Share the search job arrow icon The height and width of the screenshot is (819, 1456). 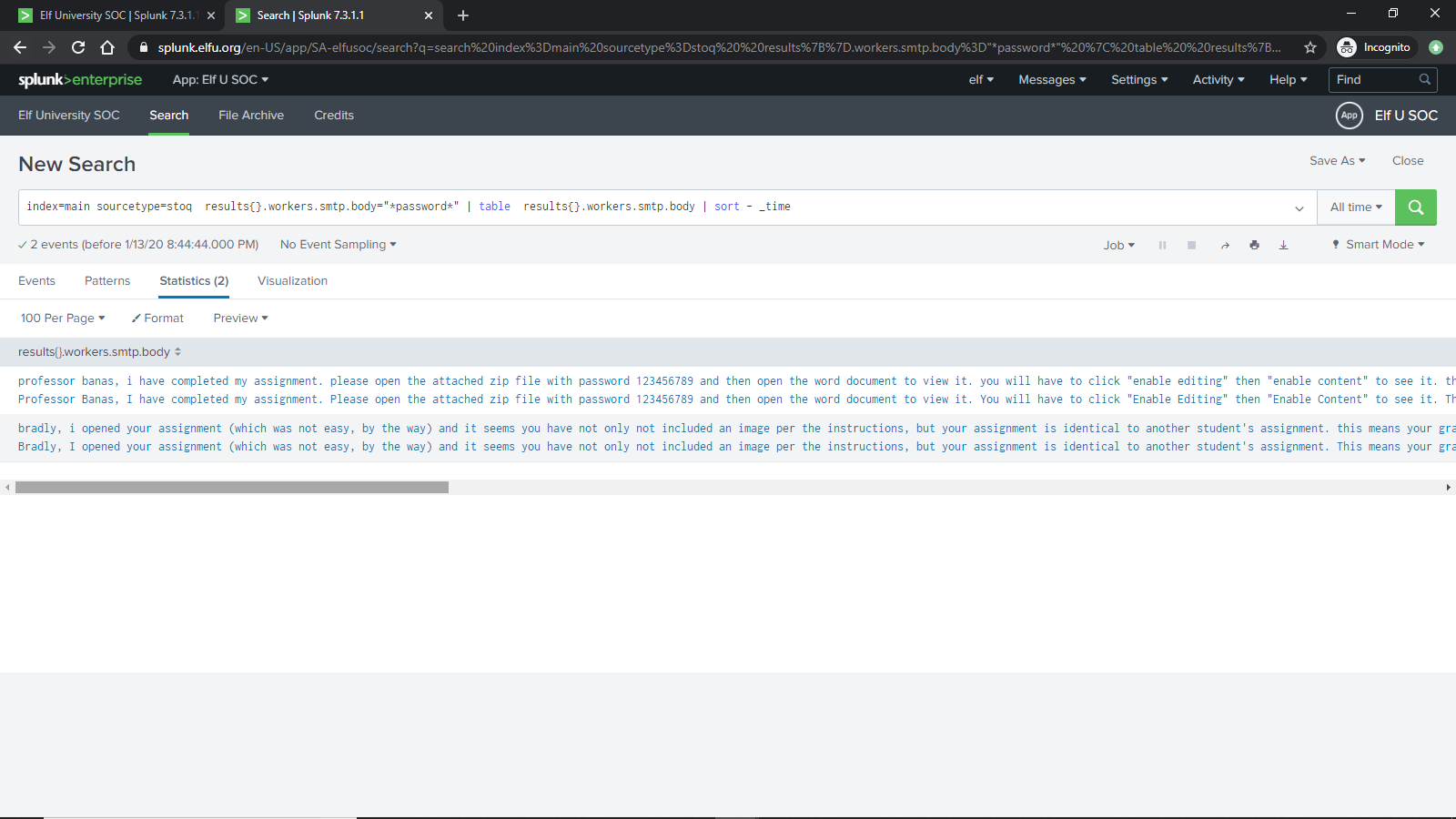coord(1225,245)
